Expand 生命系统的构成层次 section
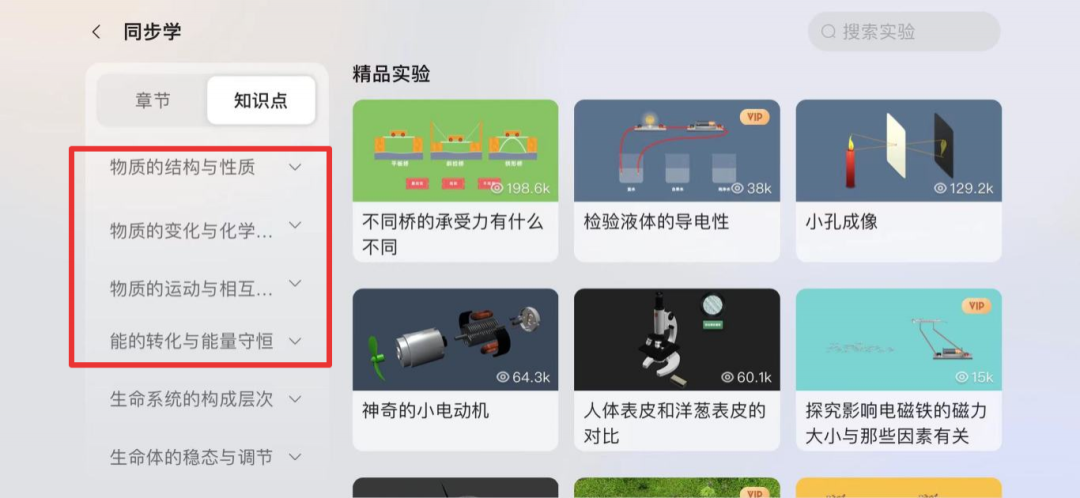The height and width of the screenshot is (498, 1080). point(207,399)
